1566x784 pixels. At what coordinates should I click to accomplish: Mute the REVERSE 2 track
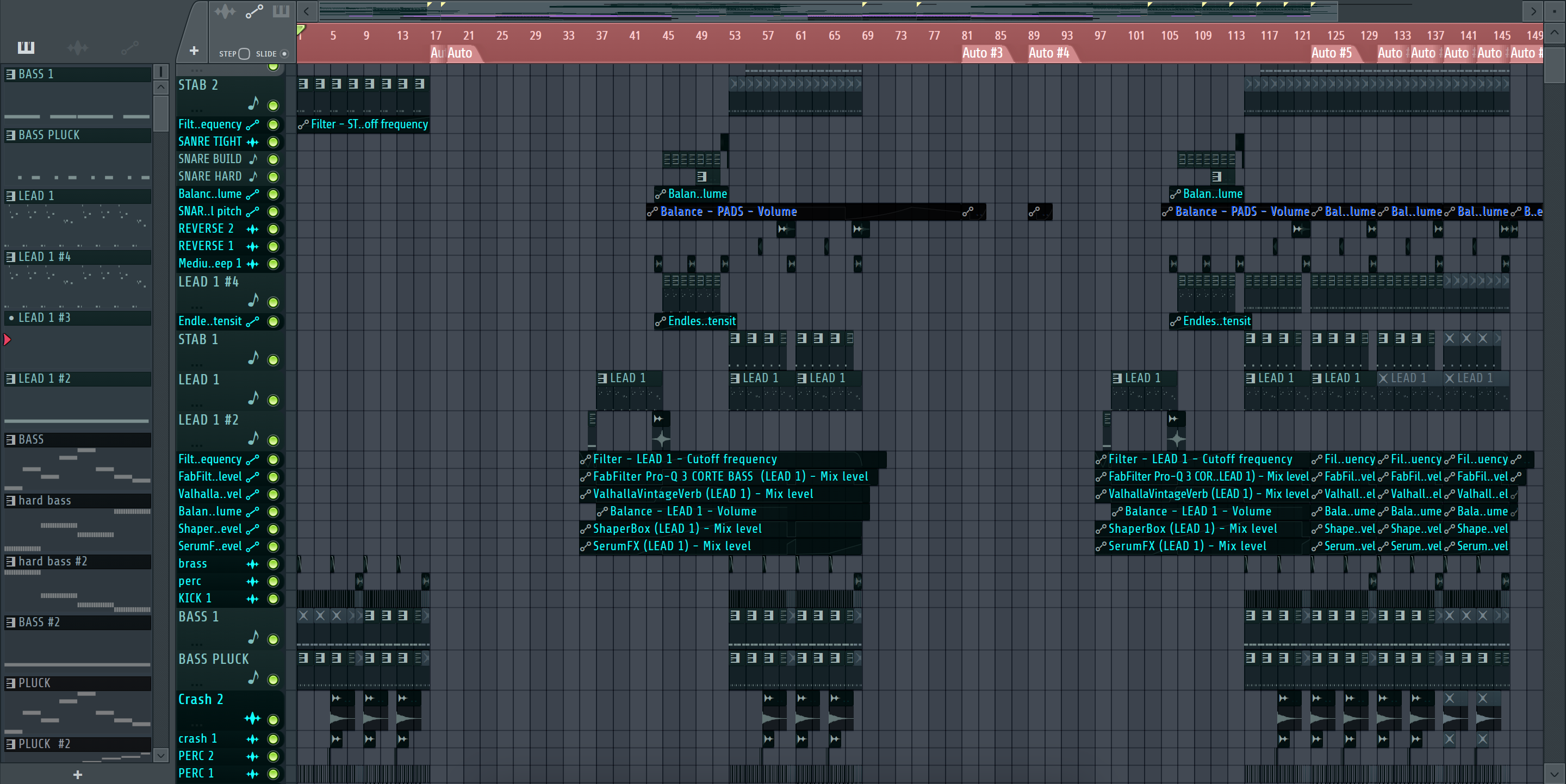click(x=274, y=229)
